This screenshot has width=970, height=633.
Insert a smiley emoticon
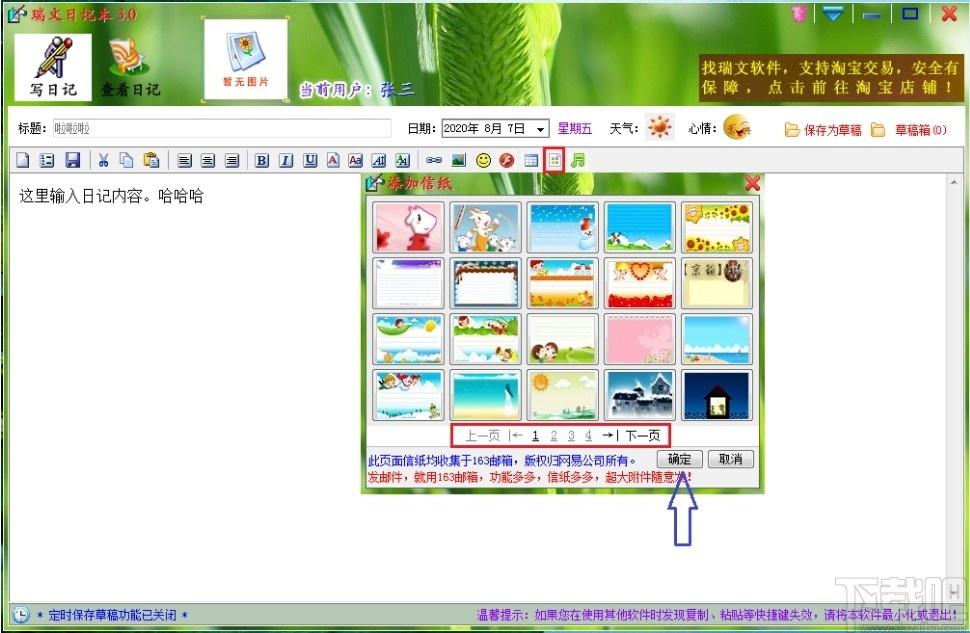coord(483,160)
